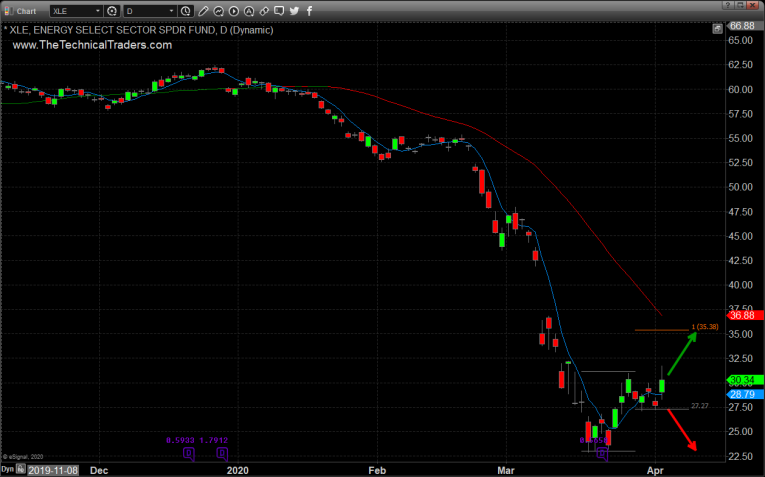Click the chain link icon in toolbar
This screenshot has width=765, height=477.
[x=261, y=11]
